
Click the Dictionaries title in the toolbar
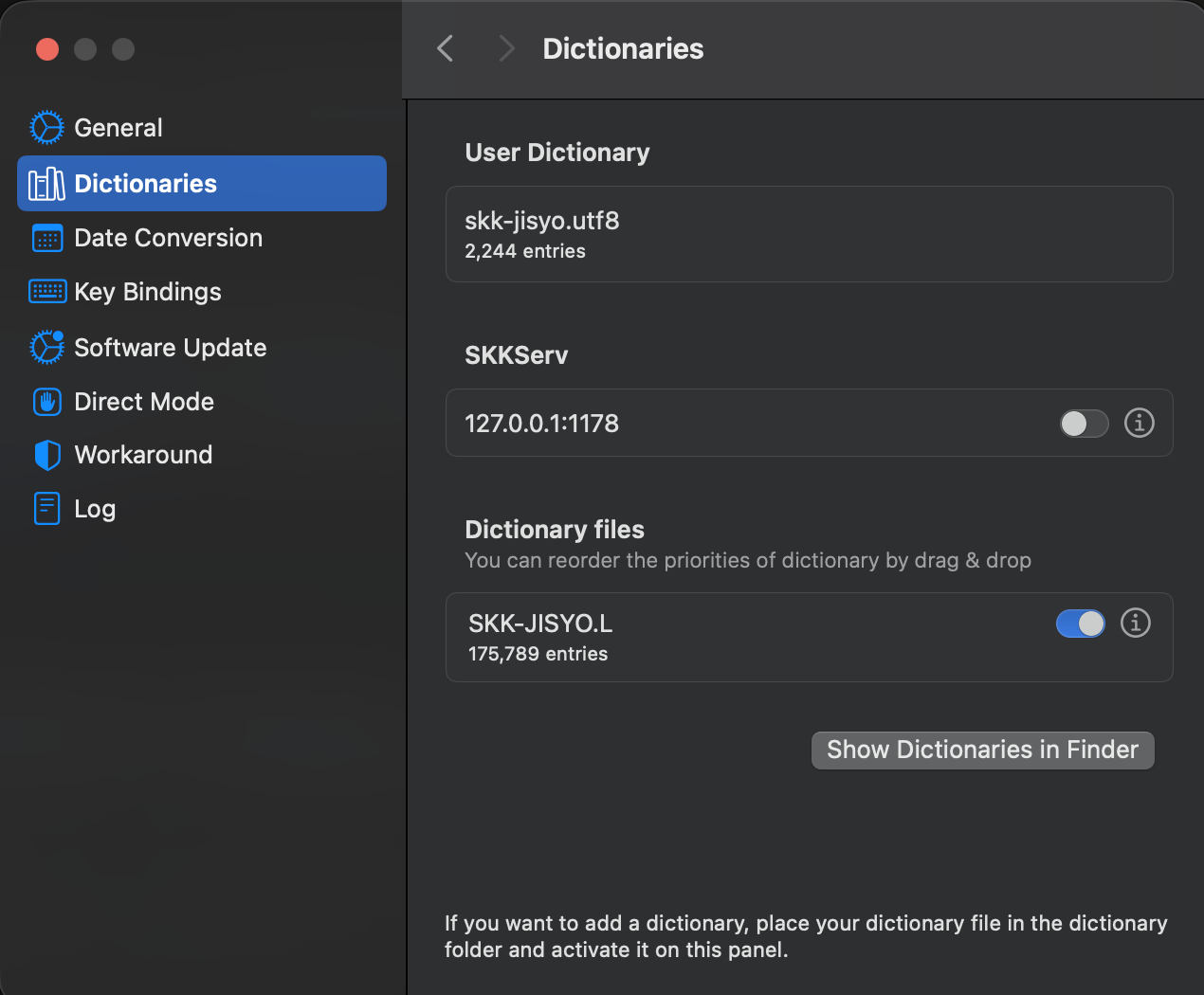(x=623, y=48)
